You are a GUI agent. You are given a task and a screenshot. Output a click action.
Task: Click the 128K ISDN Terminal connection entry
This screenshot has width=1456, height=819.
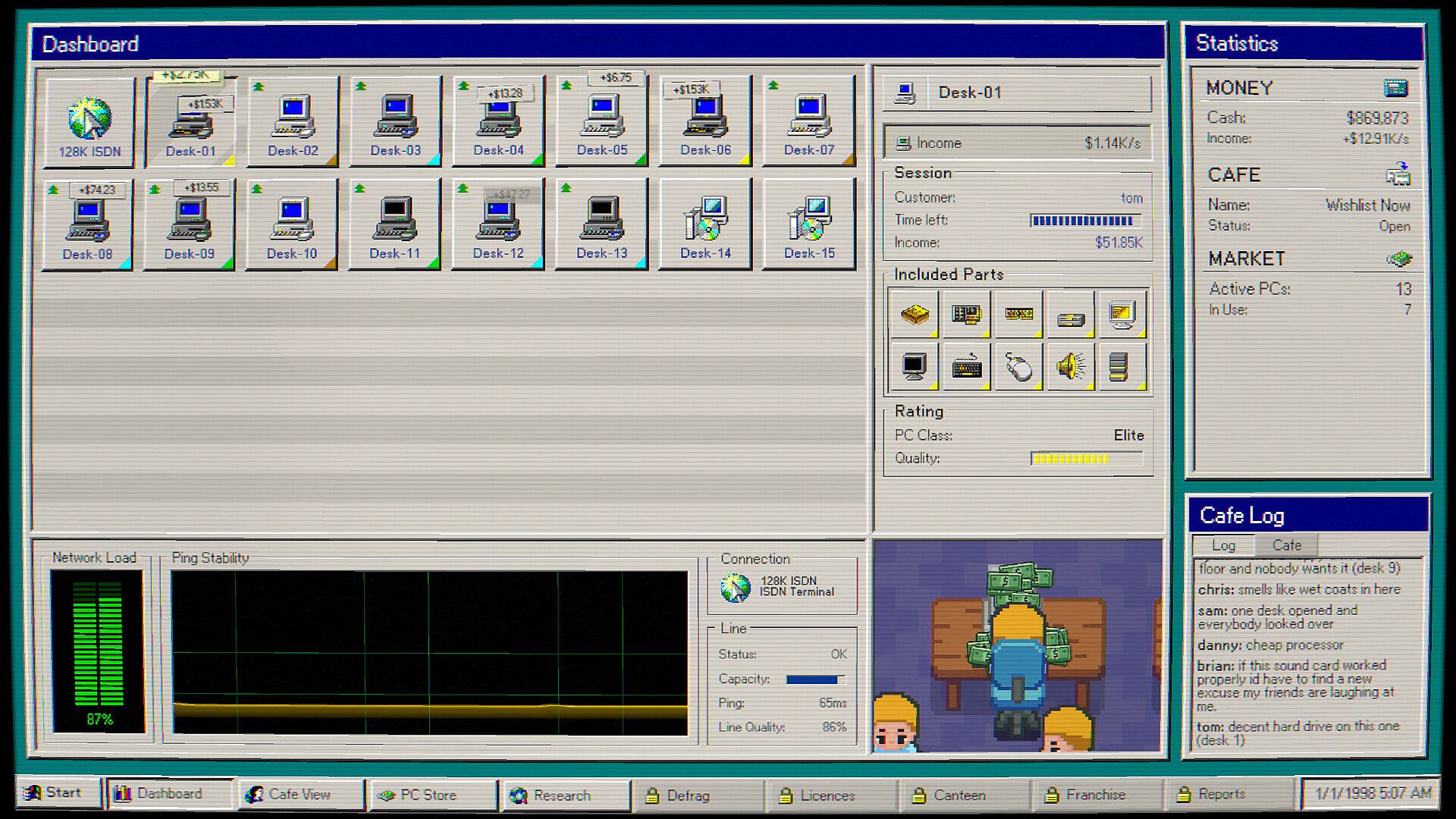click(x=781, y=586)
